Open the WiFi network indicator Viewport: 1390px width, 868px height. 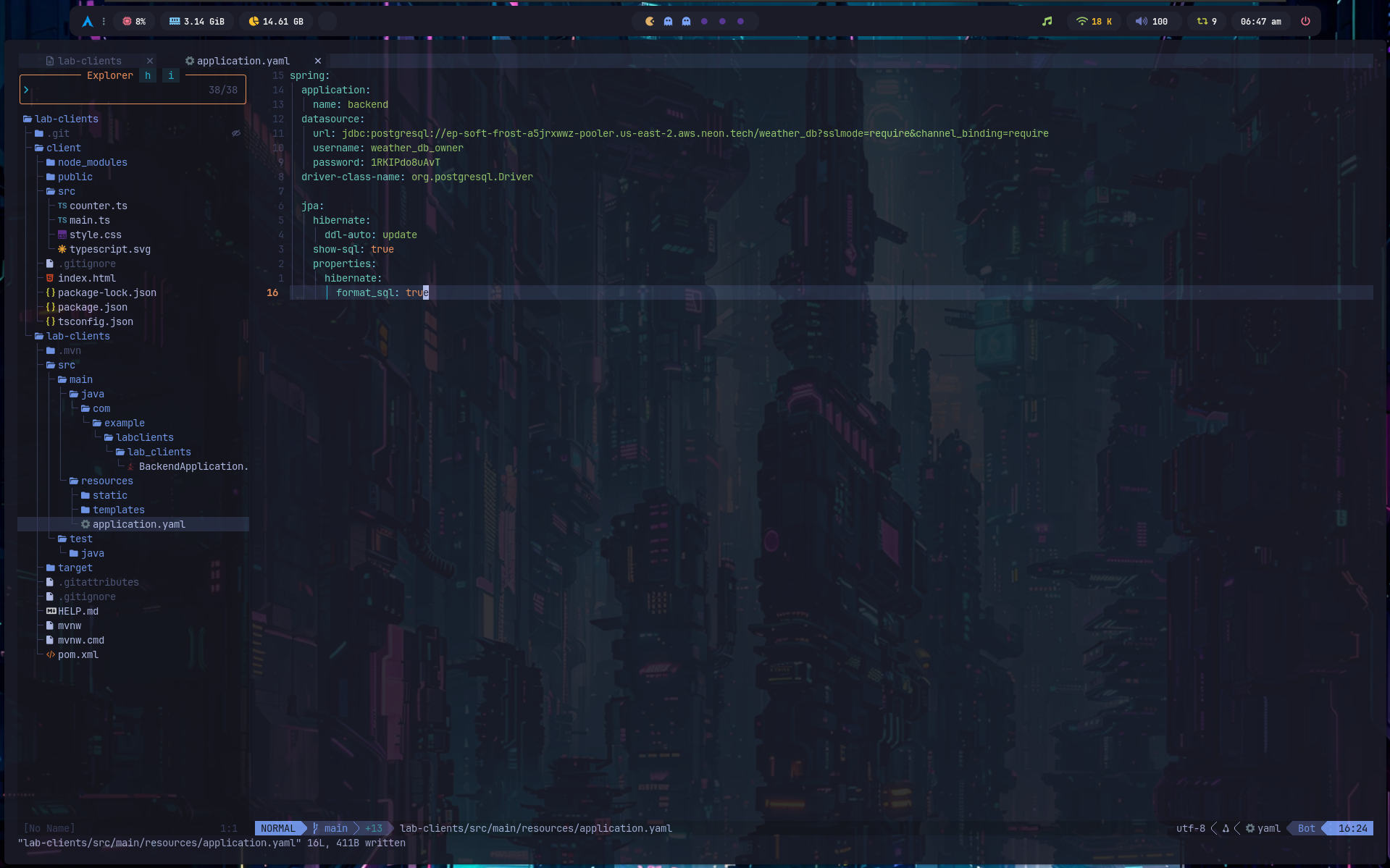tap(1081, 22)
